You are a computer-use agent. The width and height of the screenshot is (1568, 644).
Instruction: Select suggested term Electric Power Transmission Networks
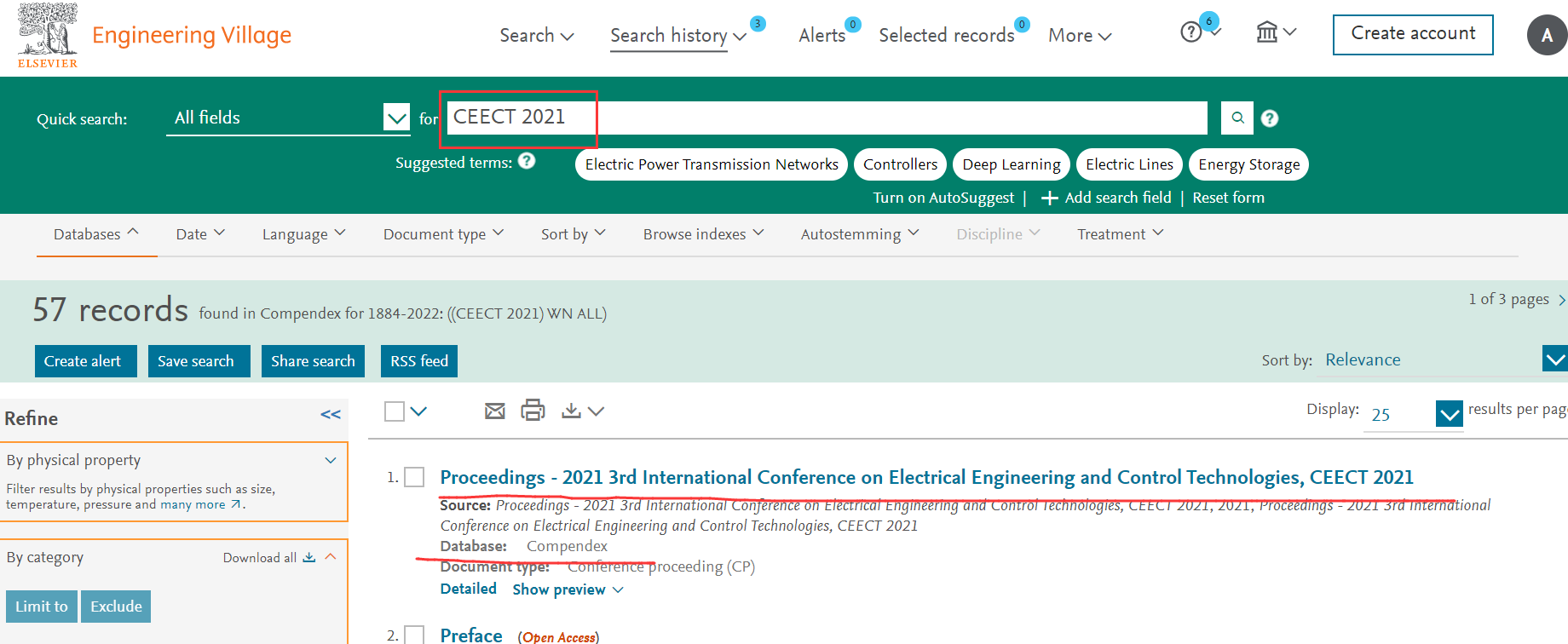[x=712, y=164]
